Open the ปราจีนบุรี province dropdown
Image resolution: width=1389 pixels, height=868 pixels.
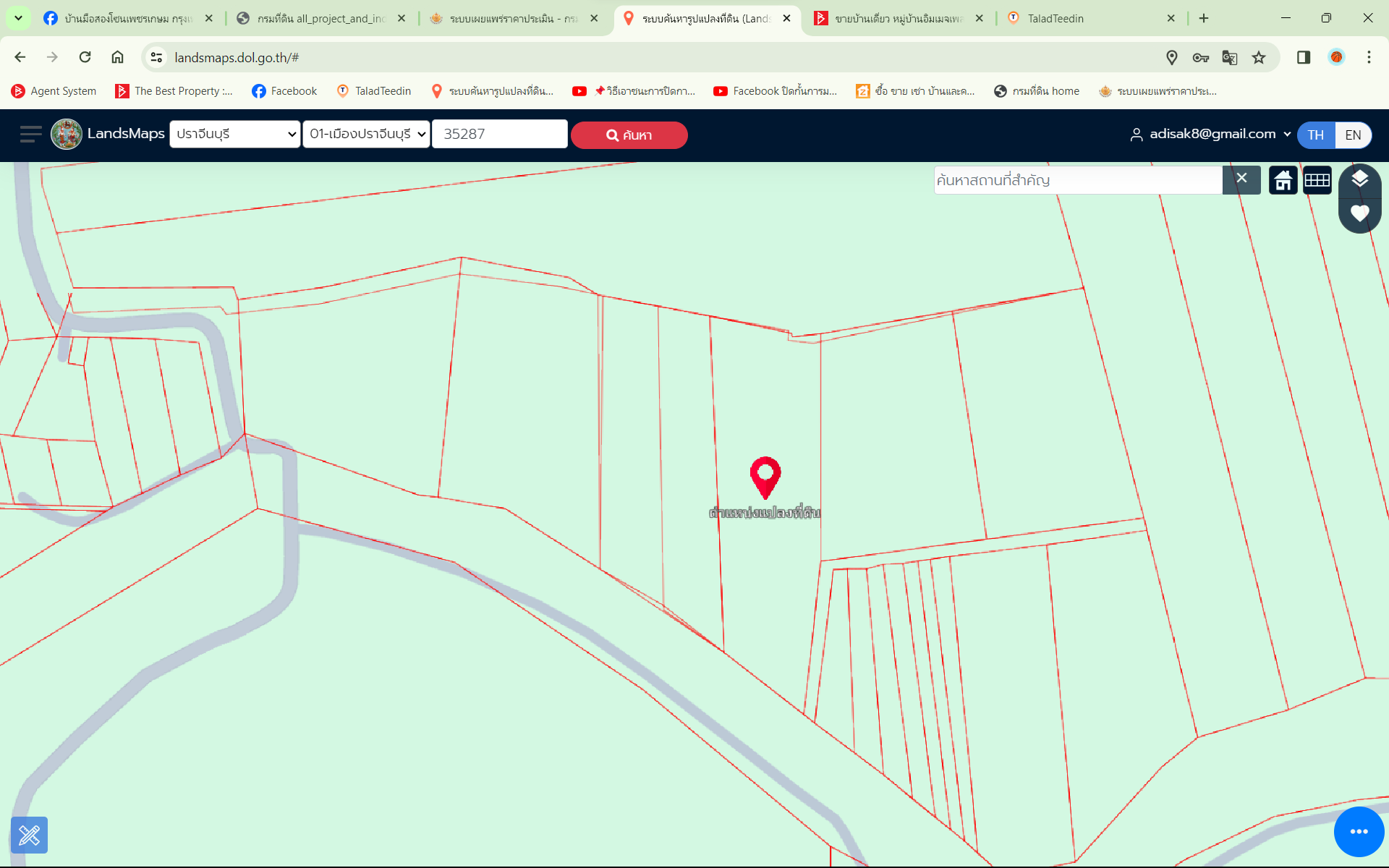coord(234,135)
